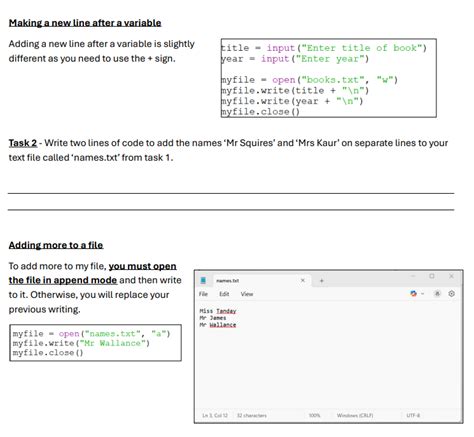This screenshot has width=474, height=437.
Task: Click the UTF-8 encoding indicator
Action: click(413, 415)
